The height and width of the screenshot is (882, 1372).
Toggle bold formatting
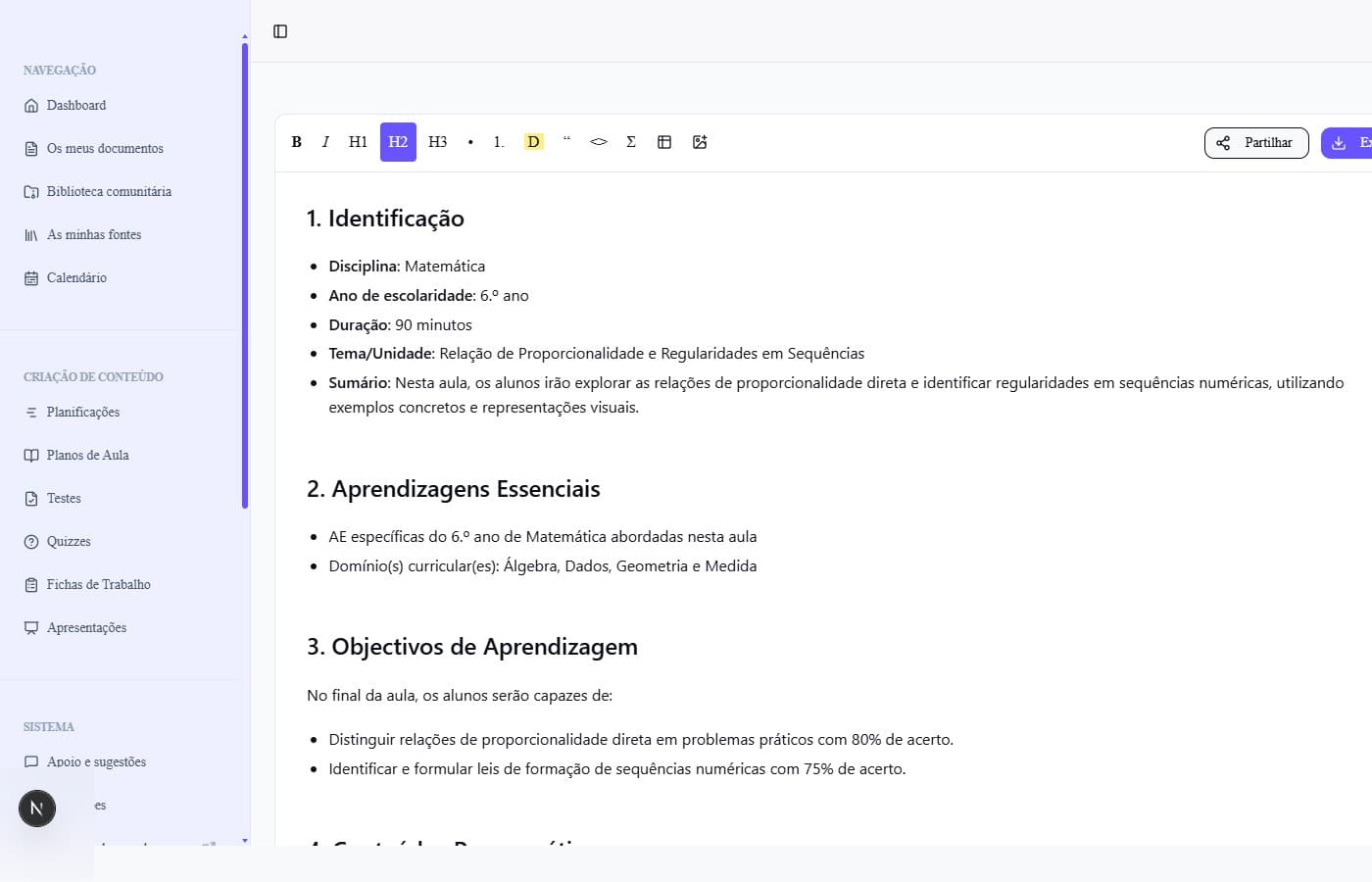[296, 142]
